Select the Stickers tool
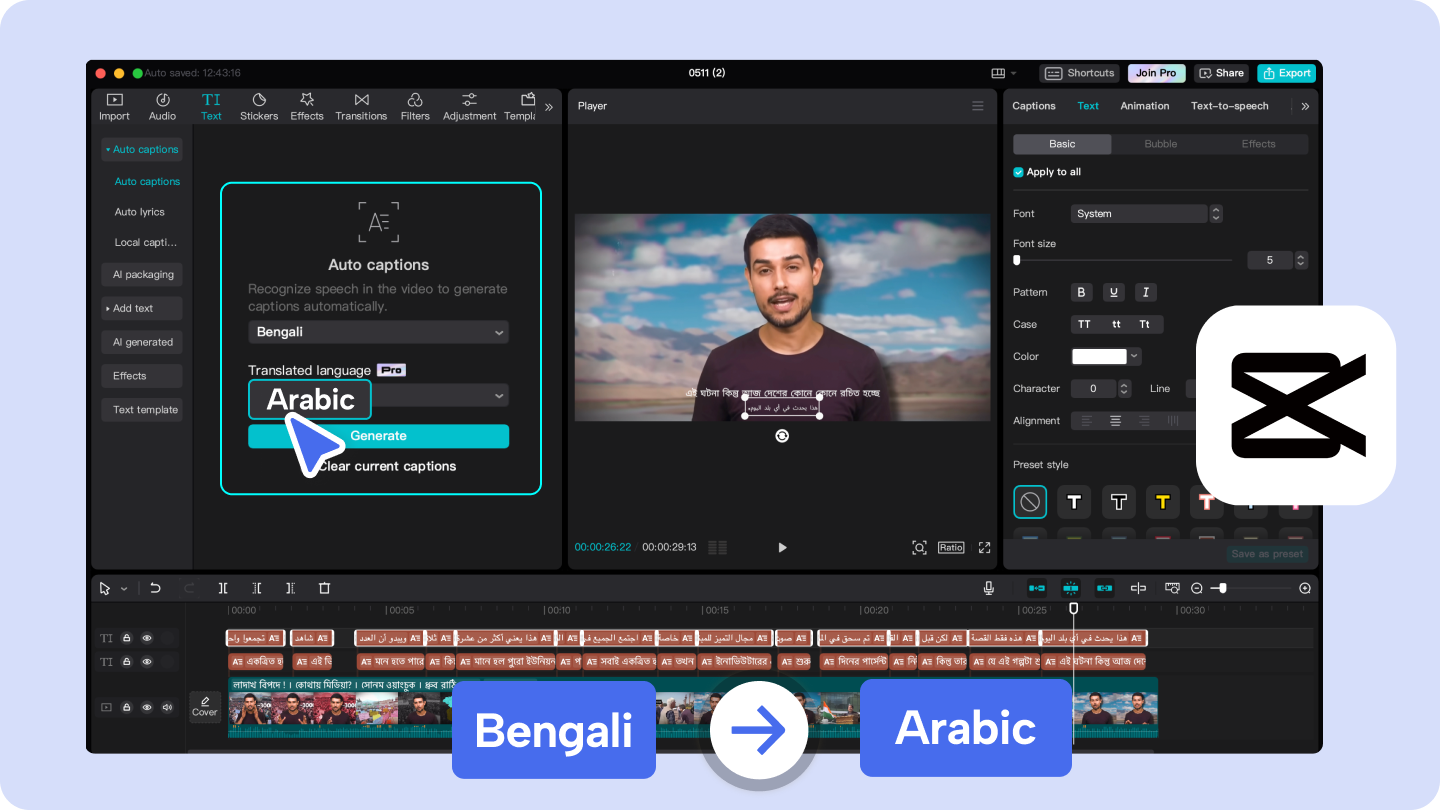1440x810 pixels. coord(259,106)
